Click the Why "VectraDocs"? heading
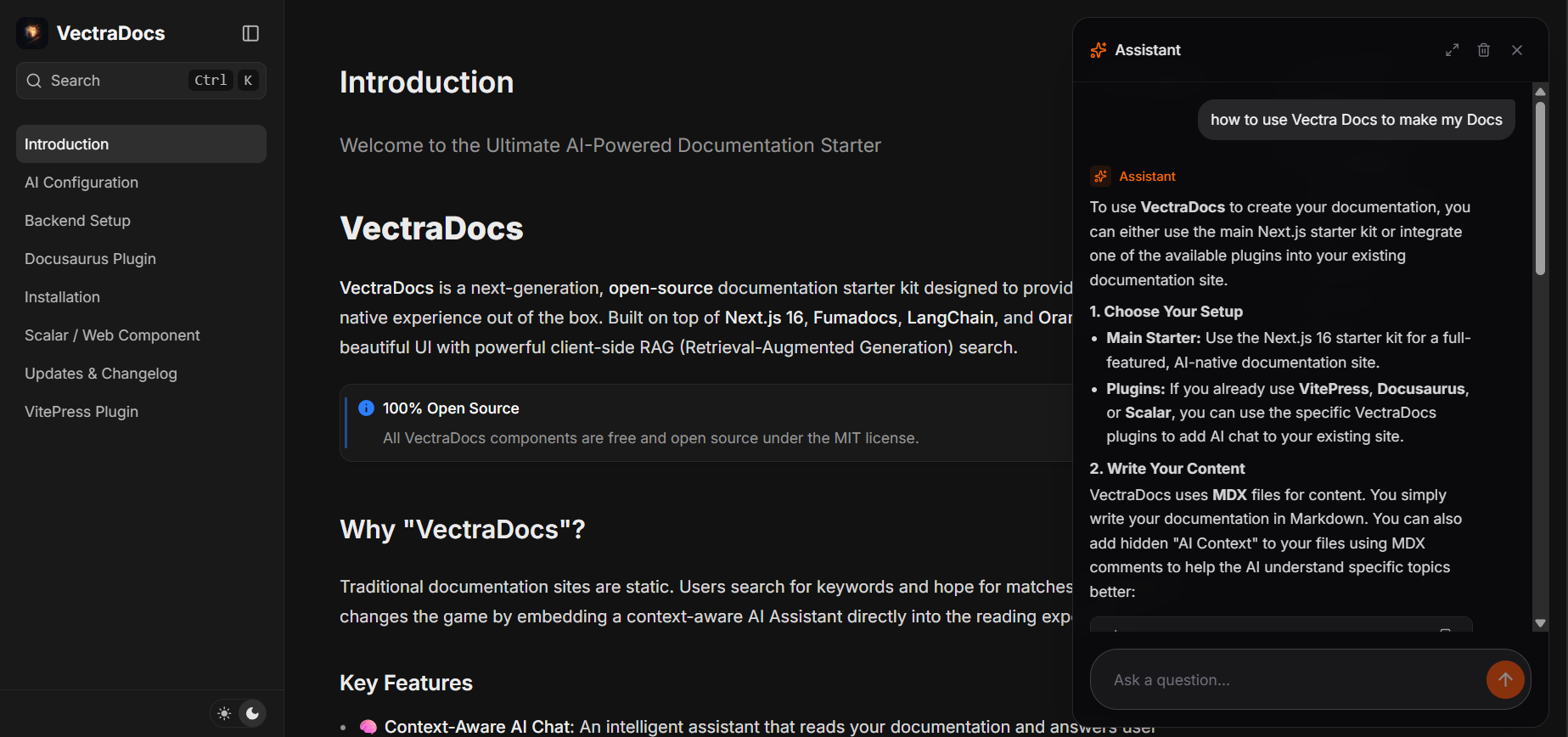Image resolution: width=1568 pixels, height=737 pixels. click(x=463, y=529)
